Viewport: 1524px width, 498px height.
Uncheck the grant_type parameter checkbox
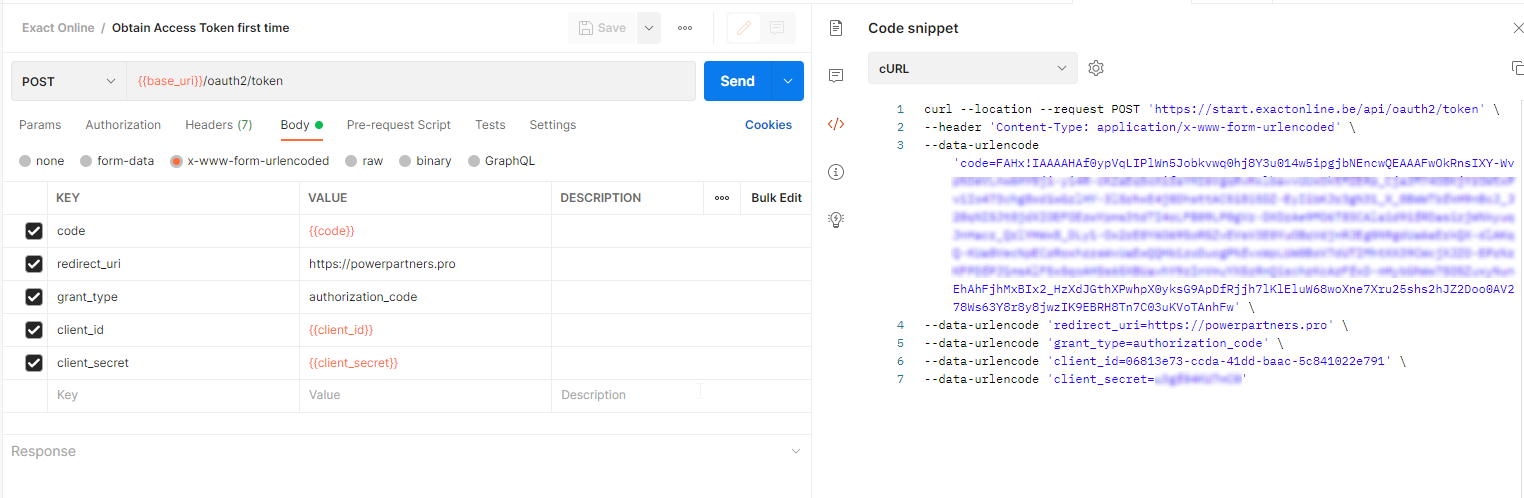(34, 297)
